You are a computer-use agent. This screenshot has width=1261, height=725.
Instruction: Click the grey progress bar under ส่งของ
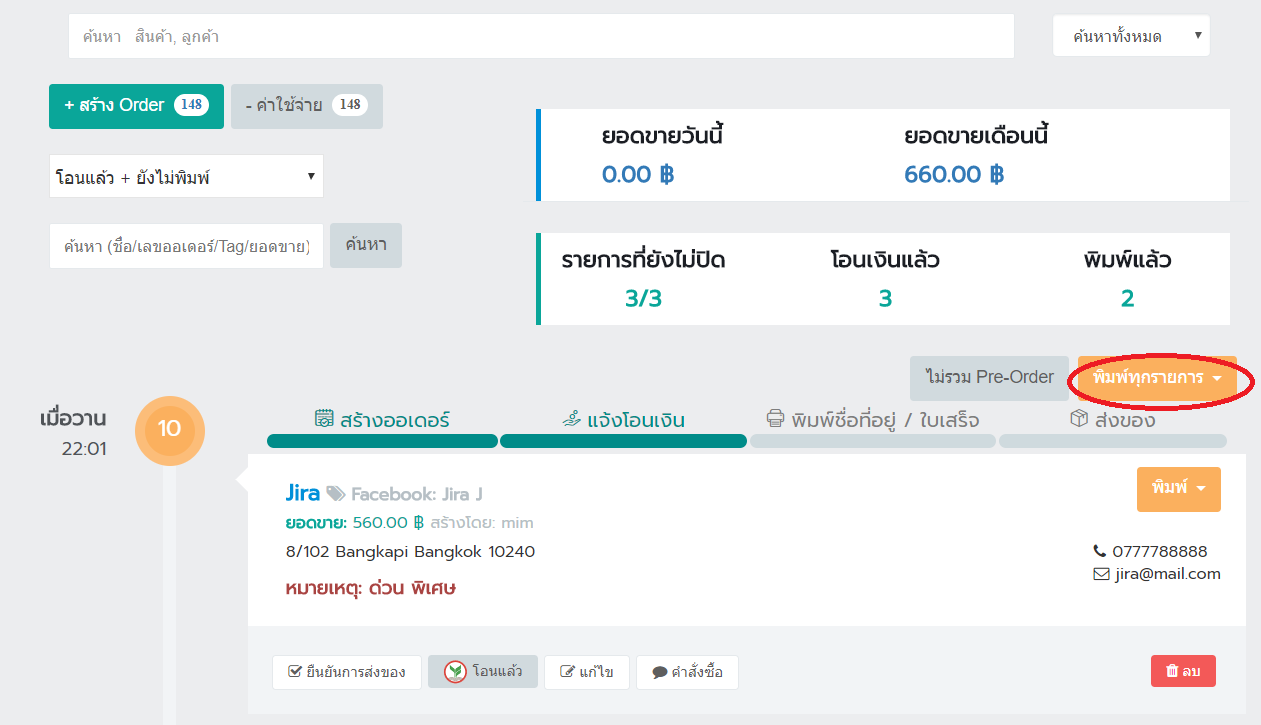pos(1112,441)
